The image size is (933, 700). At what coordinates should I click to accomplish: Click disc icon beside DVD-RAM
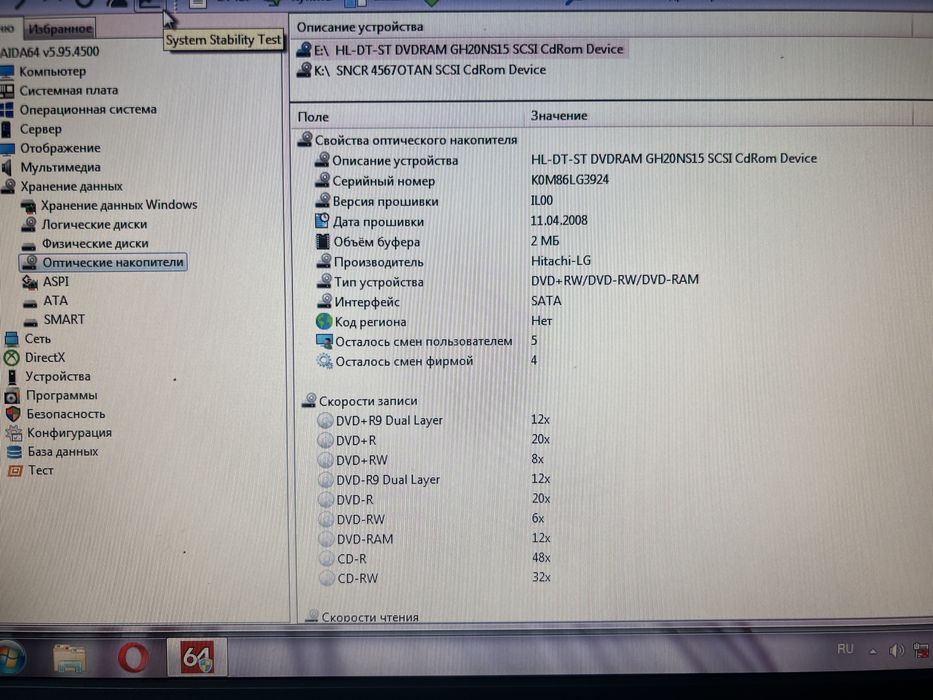pyautogui.click(x=326, y=539)
